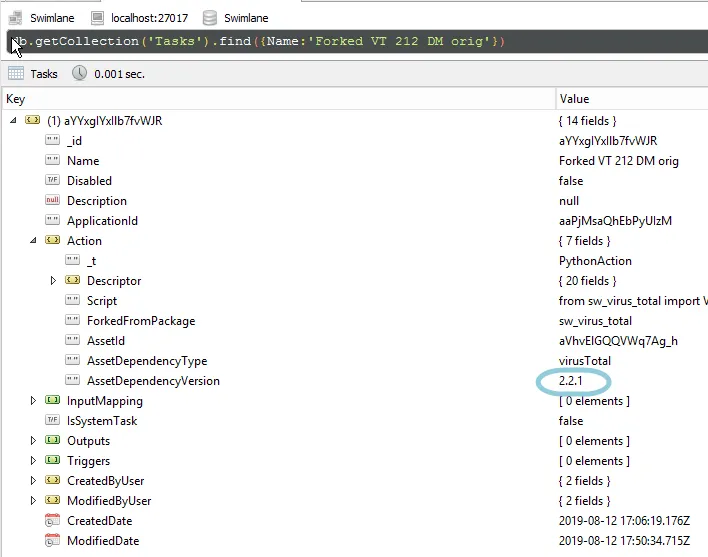This screenshot has width=708, height=557.
Task: Expand the InputMapping array
Action: pyautogui.click(x=33, y=400)
